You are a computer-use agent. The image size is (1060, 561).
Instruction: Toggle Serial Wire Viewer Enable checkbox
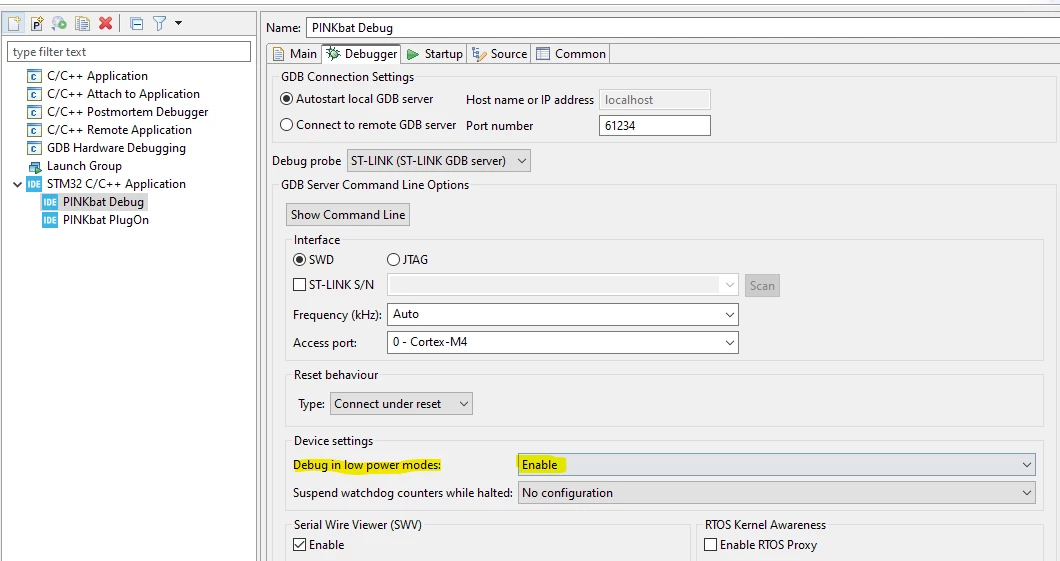click(x=299, y=545)
